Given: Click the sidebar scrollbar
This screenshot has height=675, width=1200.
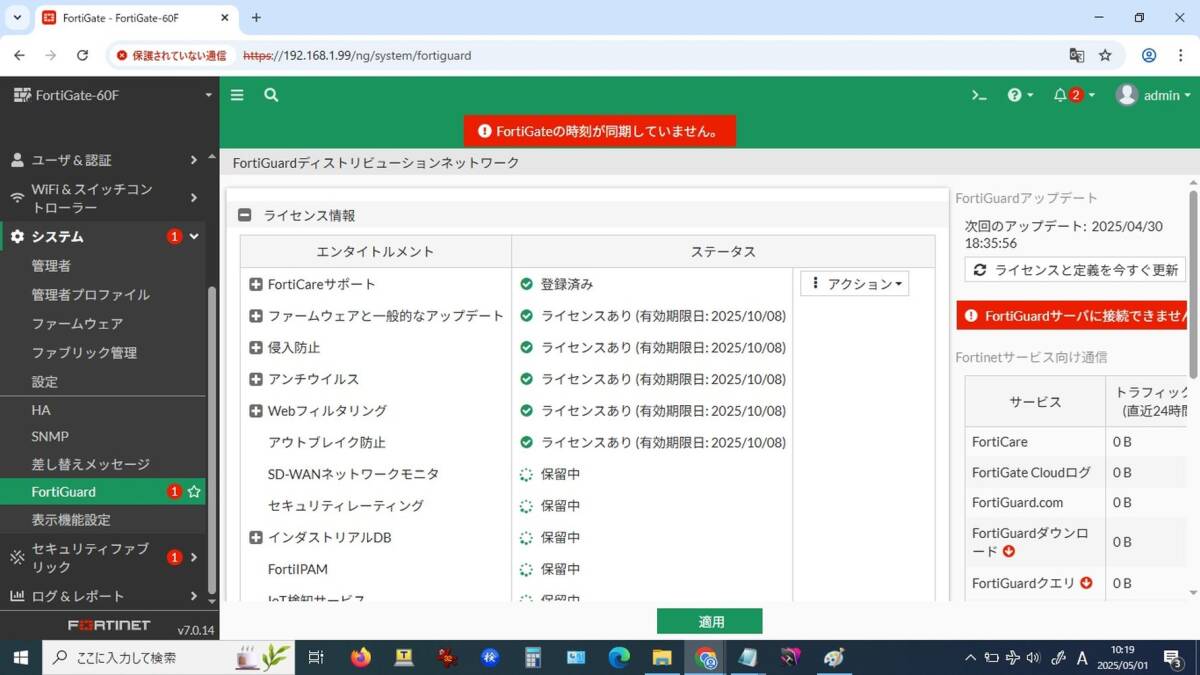Looking at the screenshot, I should point(211,440).
